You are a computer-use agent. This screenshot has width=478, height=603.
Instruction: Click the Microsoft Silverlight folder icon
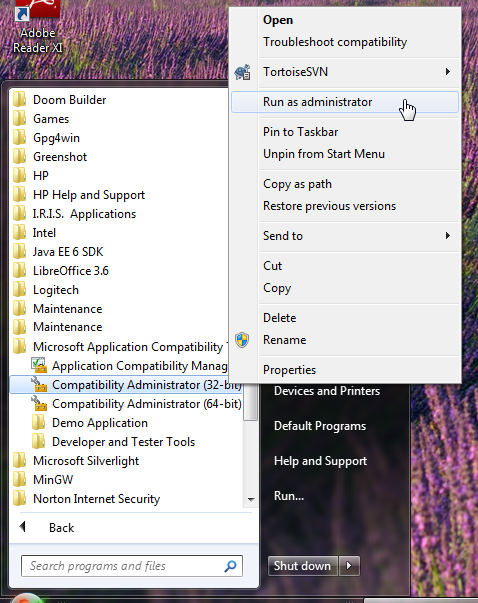20,460
